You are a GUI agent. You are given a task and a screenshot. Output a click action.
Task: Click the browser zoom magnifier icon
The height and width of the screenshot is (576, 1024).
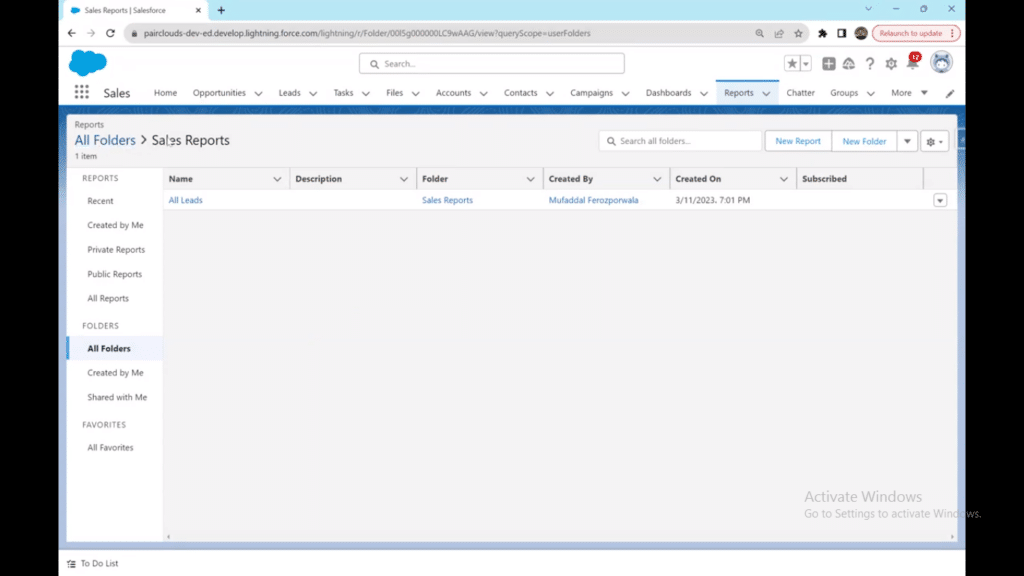click(760, 33)
